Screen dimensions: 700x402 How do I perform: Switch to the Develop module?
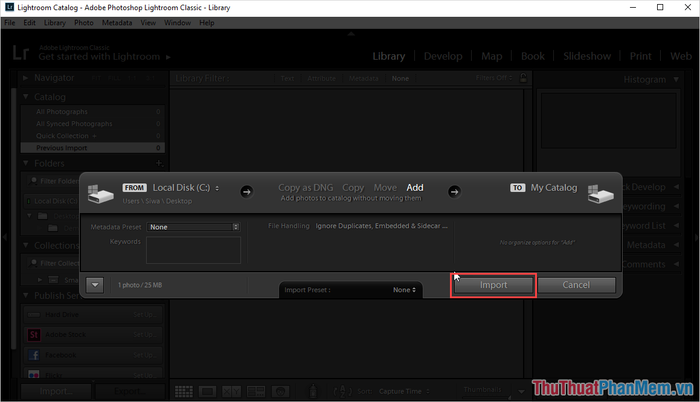pos(443,56)
